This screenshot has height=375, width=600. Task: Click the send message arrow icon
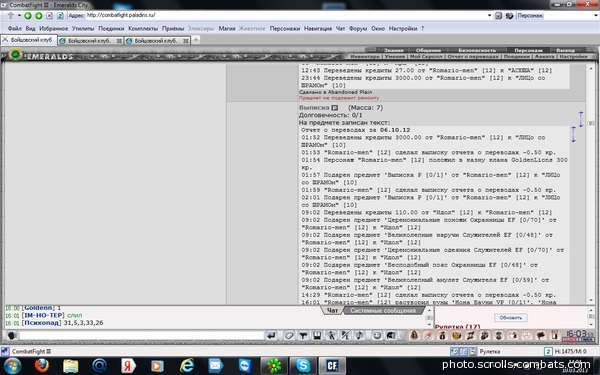click(271, 336)
